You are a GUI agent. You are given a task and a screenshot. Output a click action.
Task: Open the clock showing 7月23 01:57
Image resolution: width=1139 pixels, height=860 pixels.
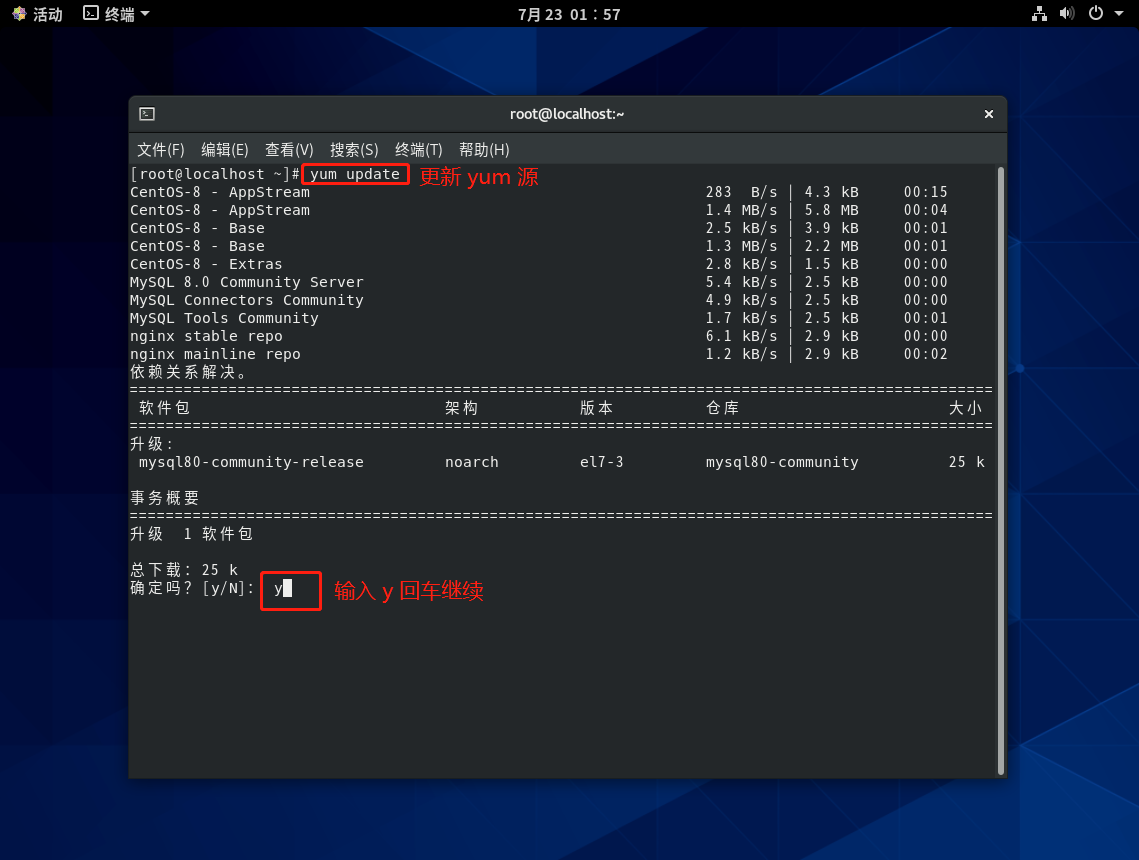click(x=568, y=14)
